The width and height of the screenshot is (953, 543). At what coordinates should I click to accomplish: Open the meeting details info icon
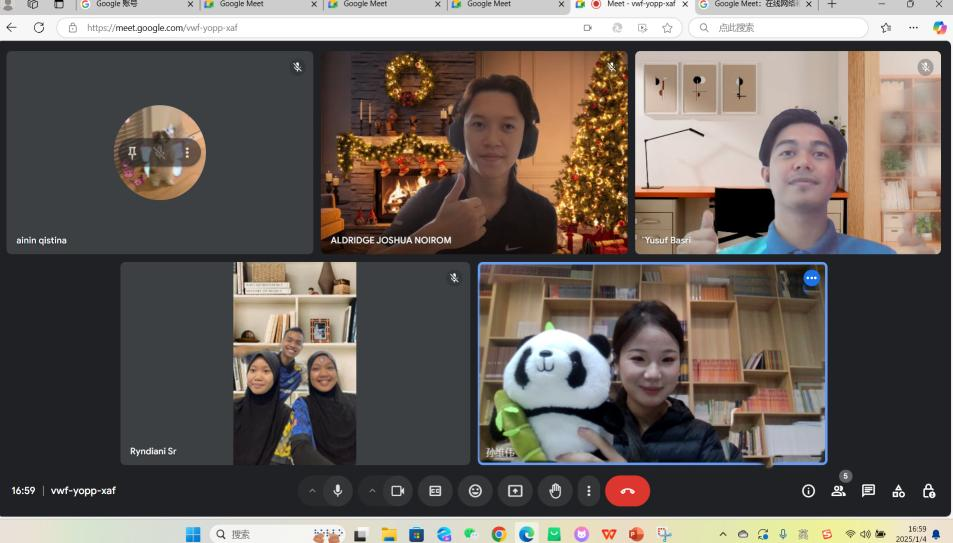[x=809, y=491]
